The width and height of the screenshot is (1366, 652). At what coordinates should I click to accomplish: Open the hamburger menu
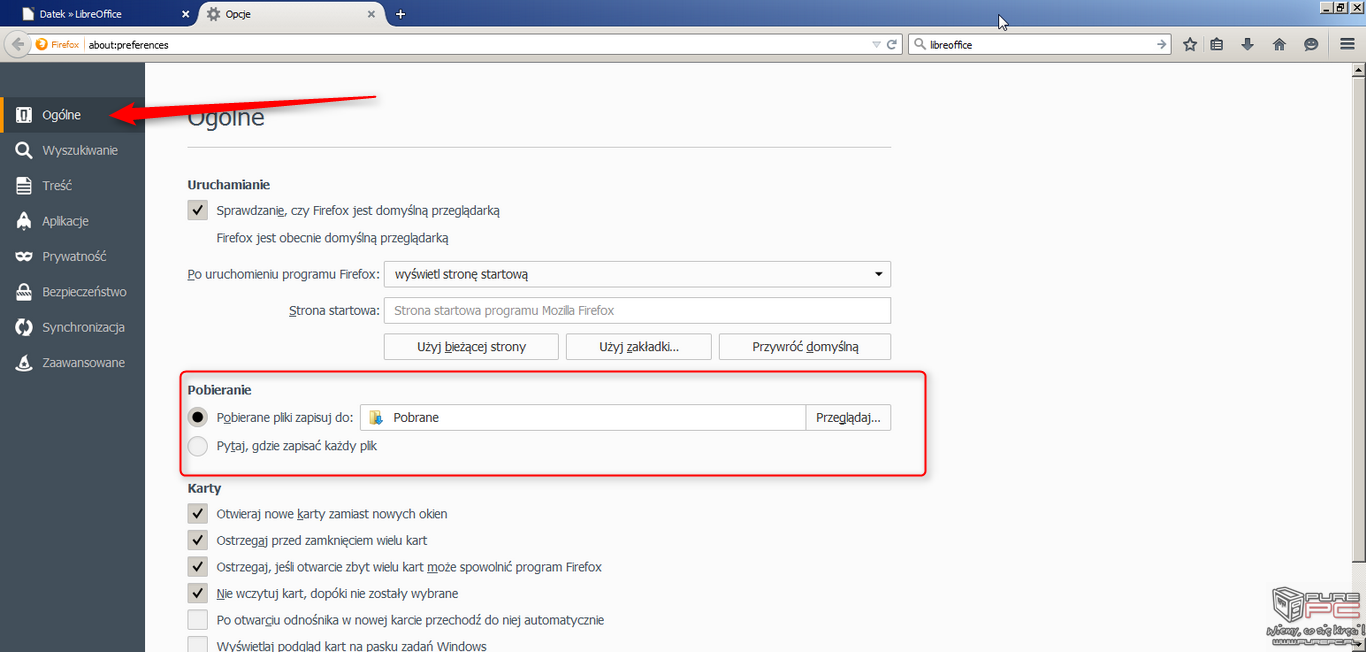click(1347, 45)
